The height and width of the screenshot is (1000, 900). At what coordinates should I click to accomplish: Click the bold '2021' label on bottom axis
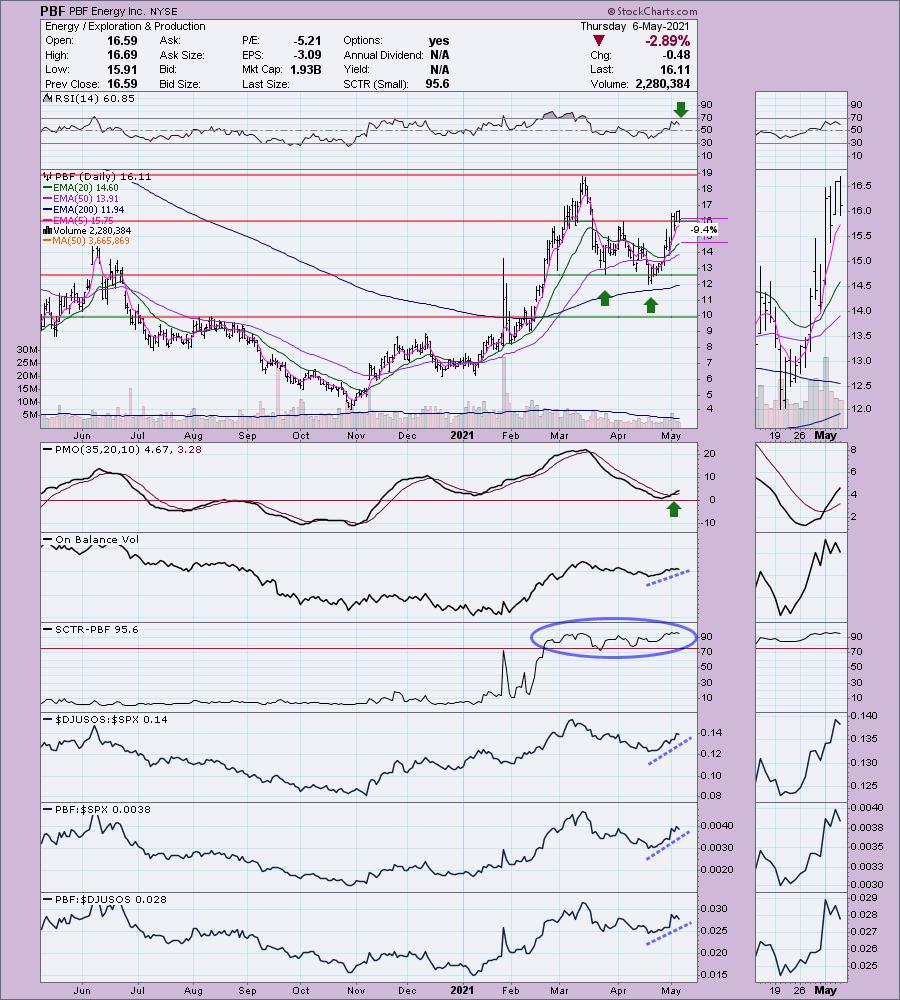(x=462, y=990)
